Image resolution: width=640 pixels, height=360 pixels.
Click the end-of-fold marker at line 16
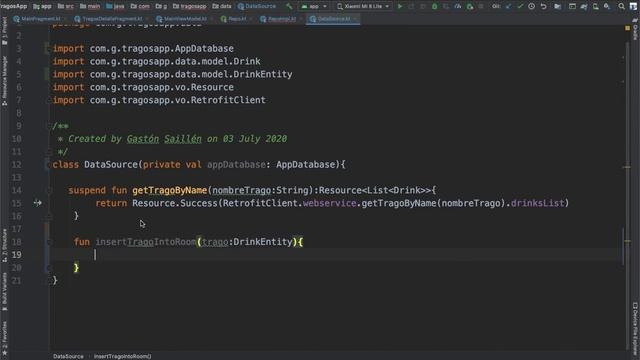[x=48, y=216]
